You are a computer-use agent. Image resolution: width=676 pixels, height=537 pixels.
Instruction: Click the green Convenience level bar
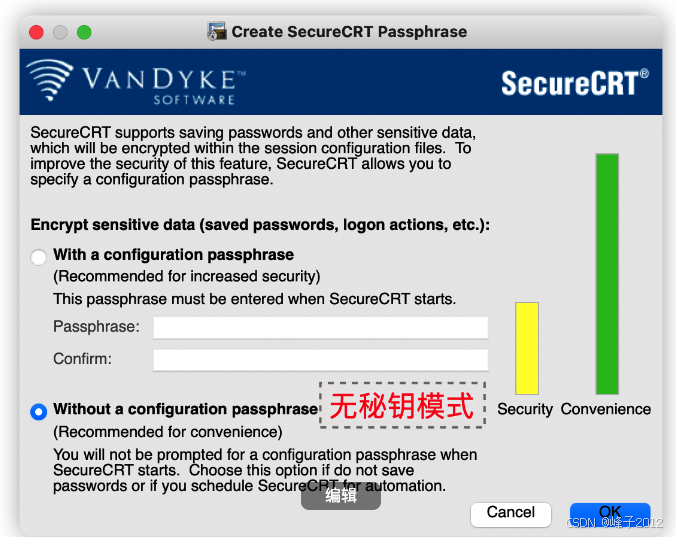tap(607, 274)
